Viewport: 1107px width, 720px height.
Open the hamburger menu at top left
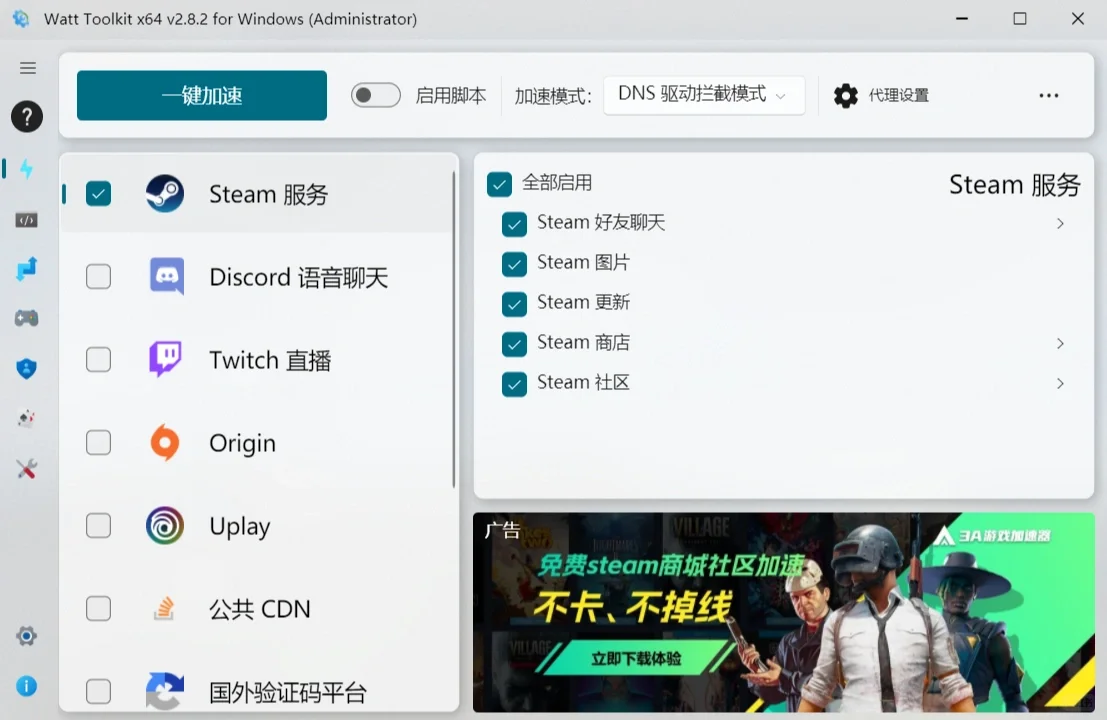click(28, 68)
